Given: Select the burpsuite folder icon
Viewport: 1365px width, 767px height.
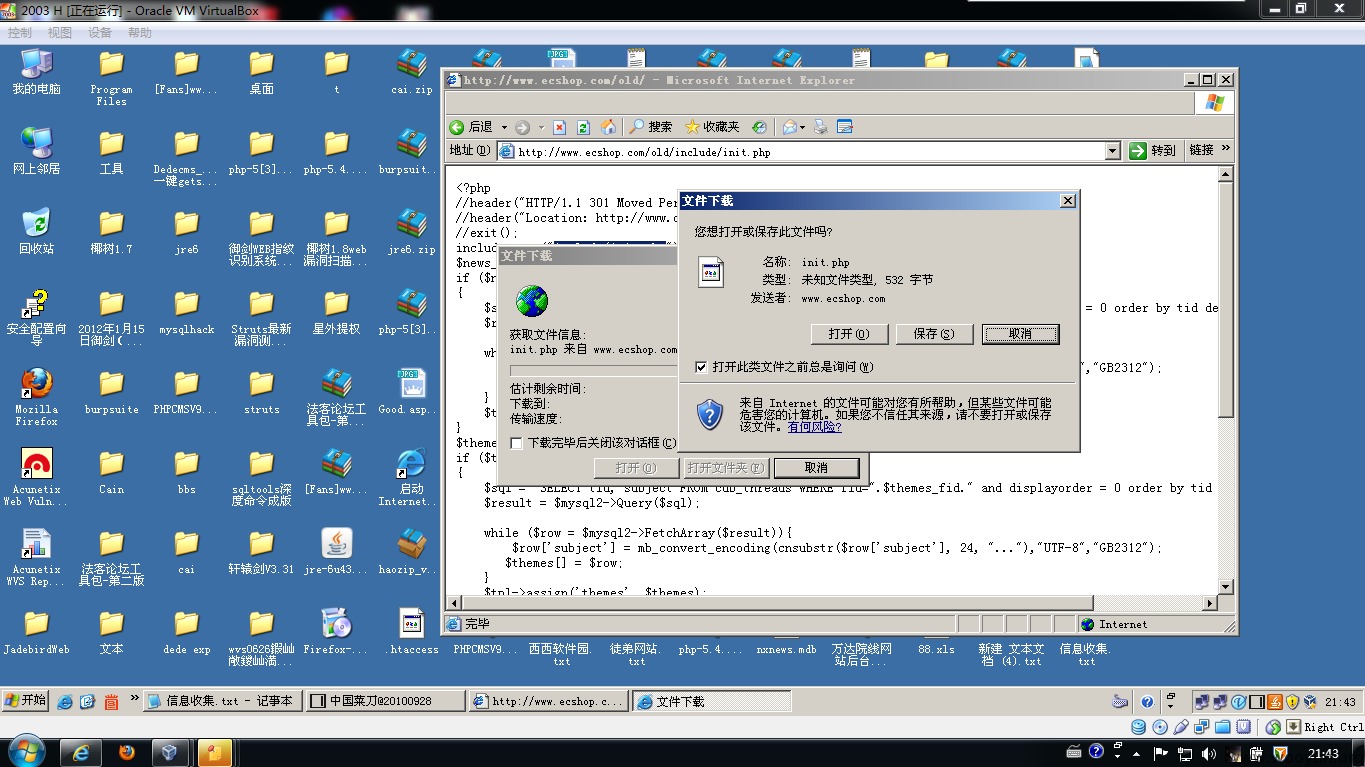Looking at the screenshot, I should [112, 392].
